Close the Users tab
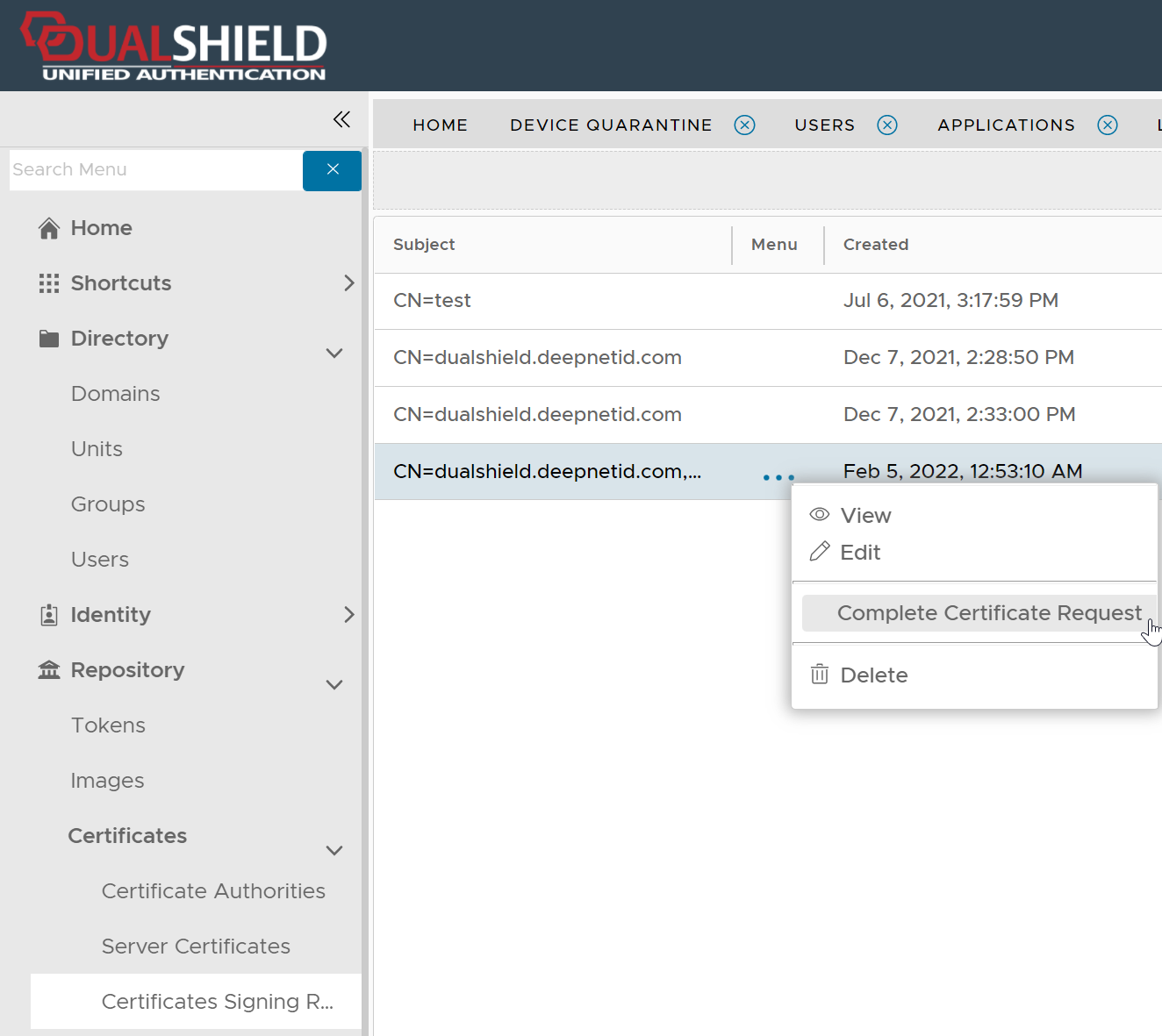1162x1036 pixels. tap(887, 125)
